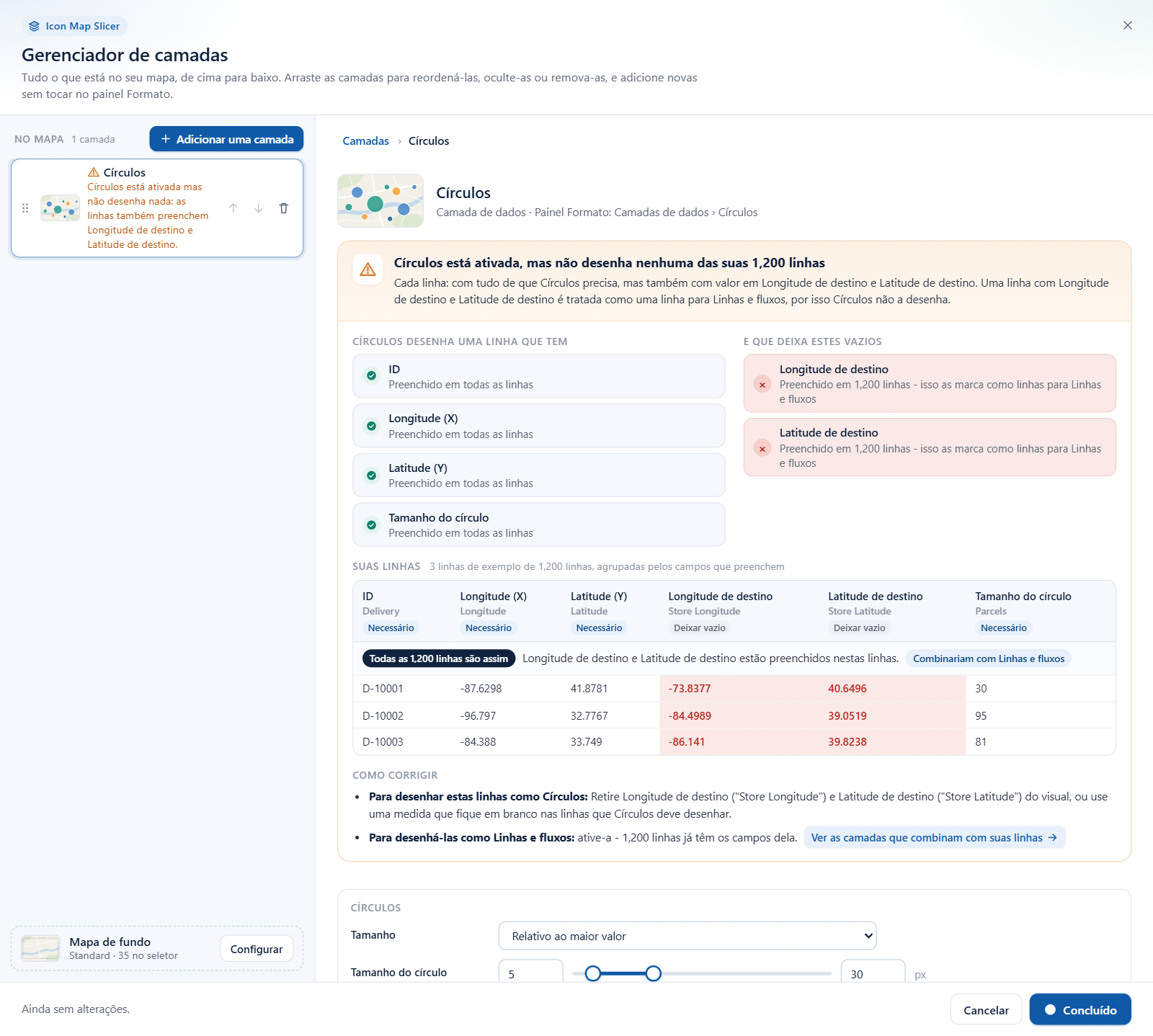This screenshot has width=1153, height=1036.
Task: Close the layer manager dialog
Action: point(1128,25)
